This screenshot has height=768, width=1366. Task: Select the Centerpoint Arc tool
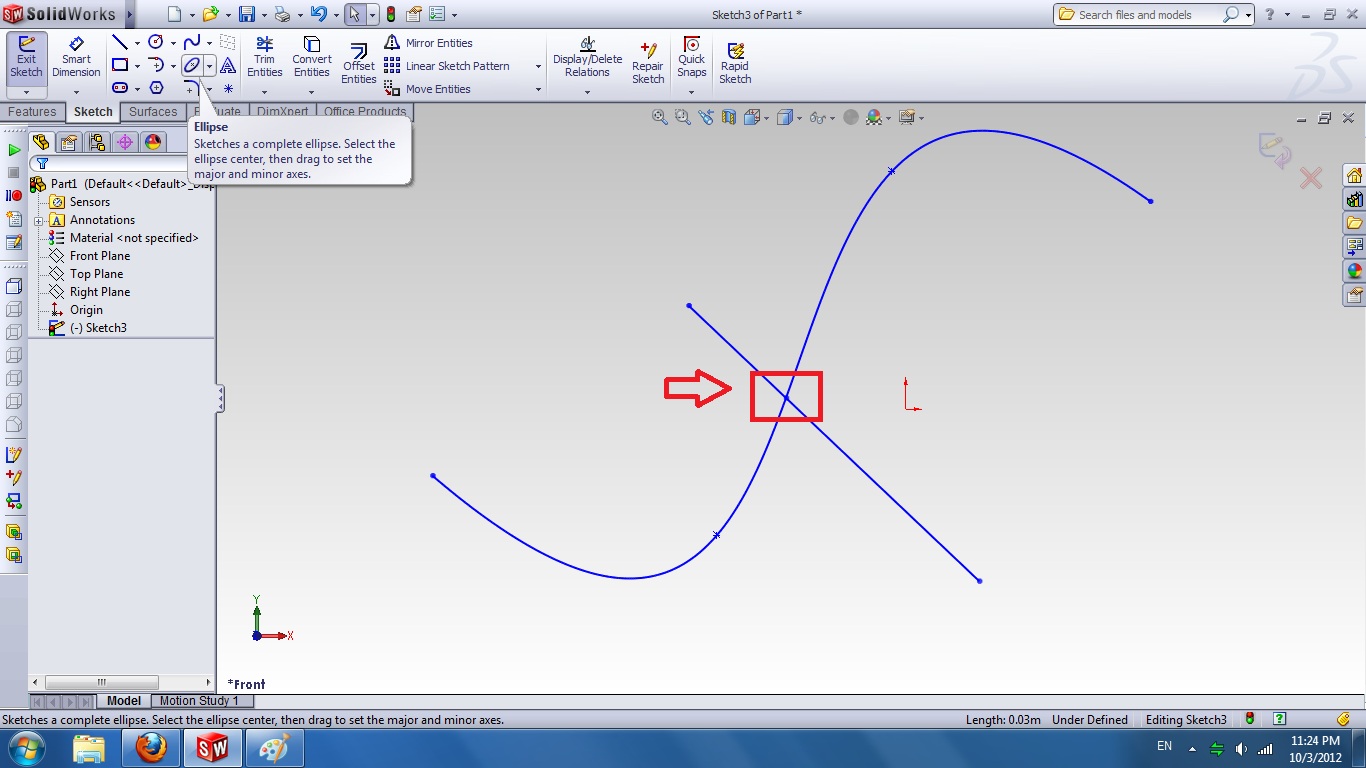coord(156,65)
